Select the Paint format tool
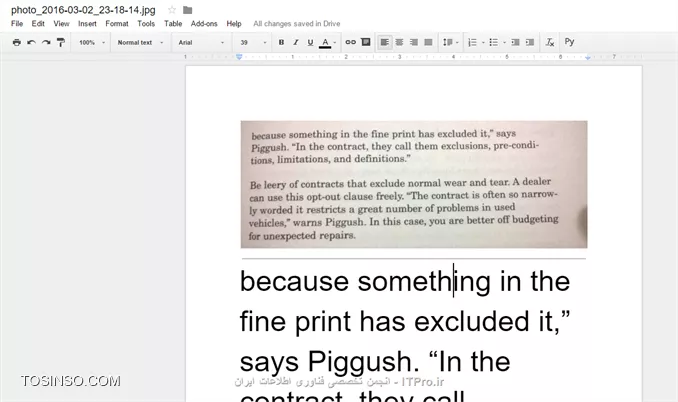The height and width of the screenshot is (402, 678). coord(61,42)
